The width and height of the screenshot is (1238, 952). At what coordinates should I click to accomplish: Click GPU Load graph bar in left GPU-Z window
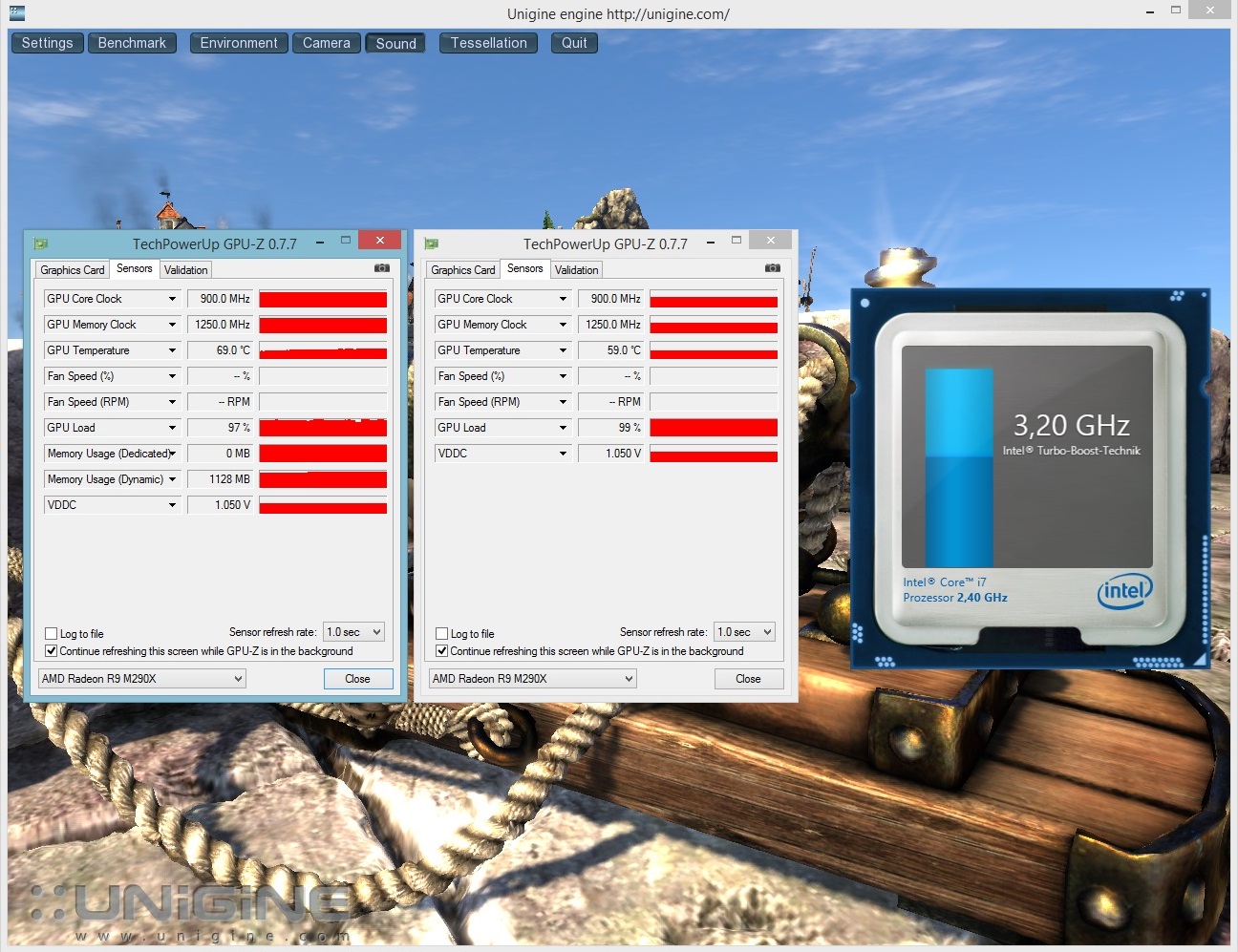323,428
